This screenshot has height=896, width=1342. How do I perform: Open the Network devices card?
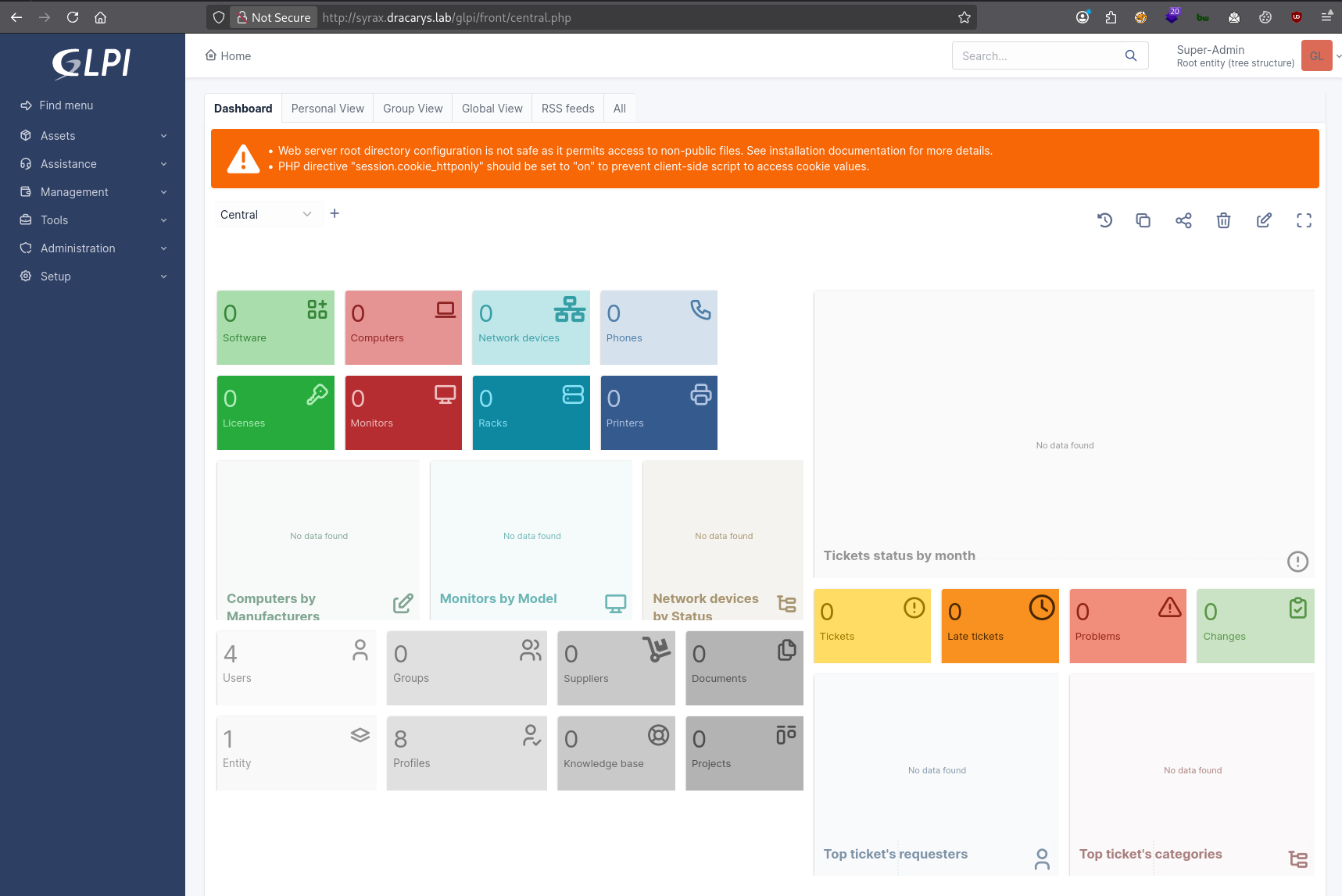pyautogui.click(x=531, y=327)
